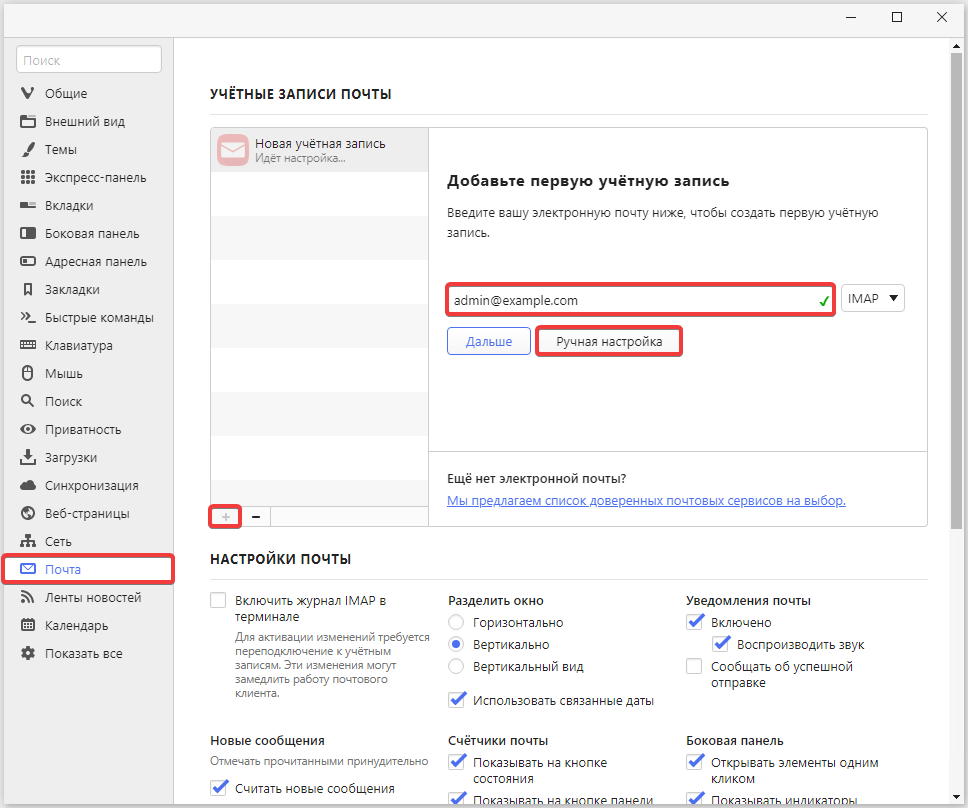This screenshot has height=808, width=968.
Task: Enable the IMAP журнал в терминале checkbox
Action: point(219,601)
